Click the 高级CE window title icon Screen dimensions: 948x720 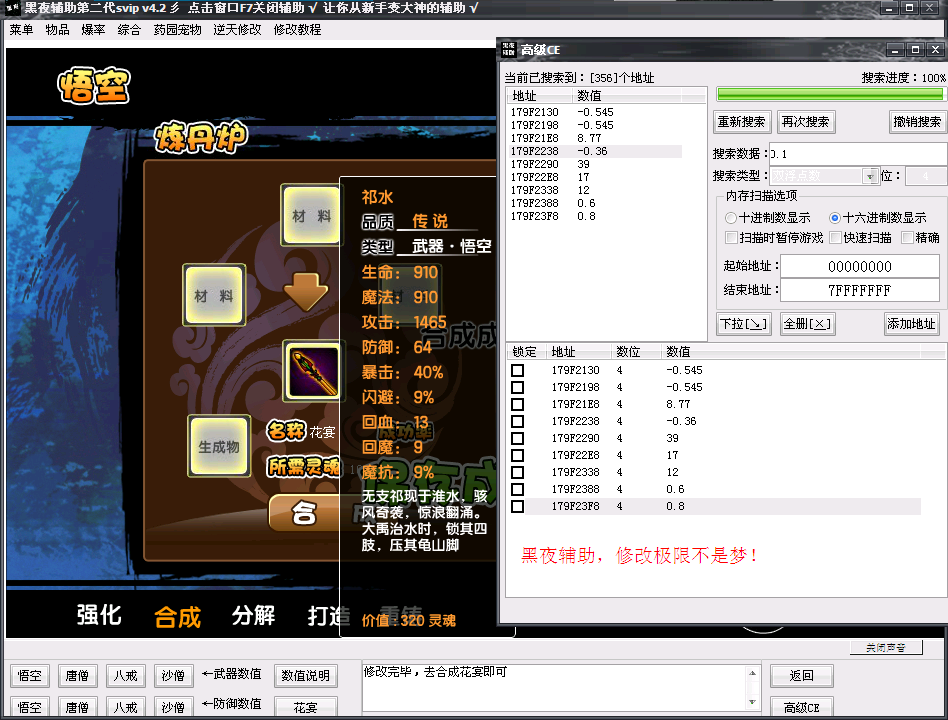click(508, 50)
